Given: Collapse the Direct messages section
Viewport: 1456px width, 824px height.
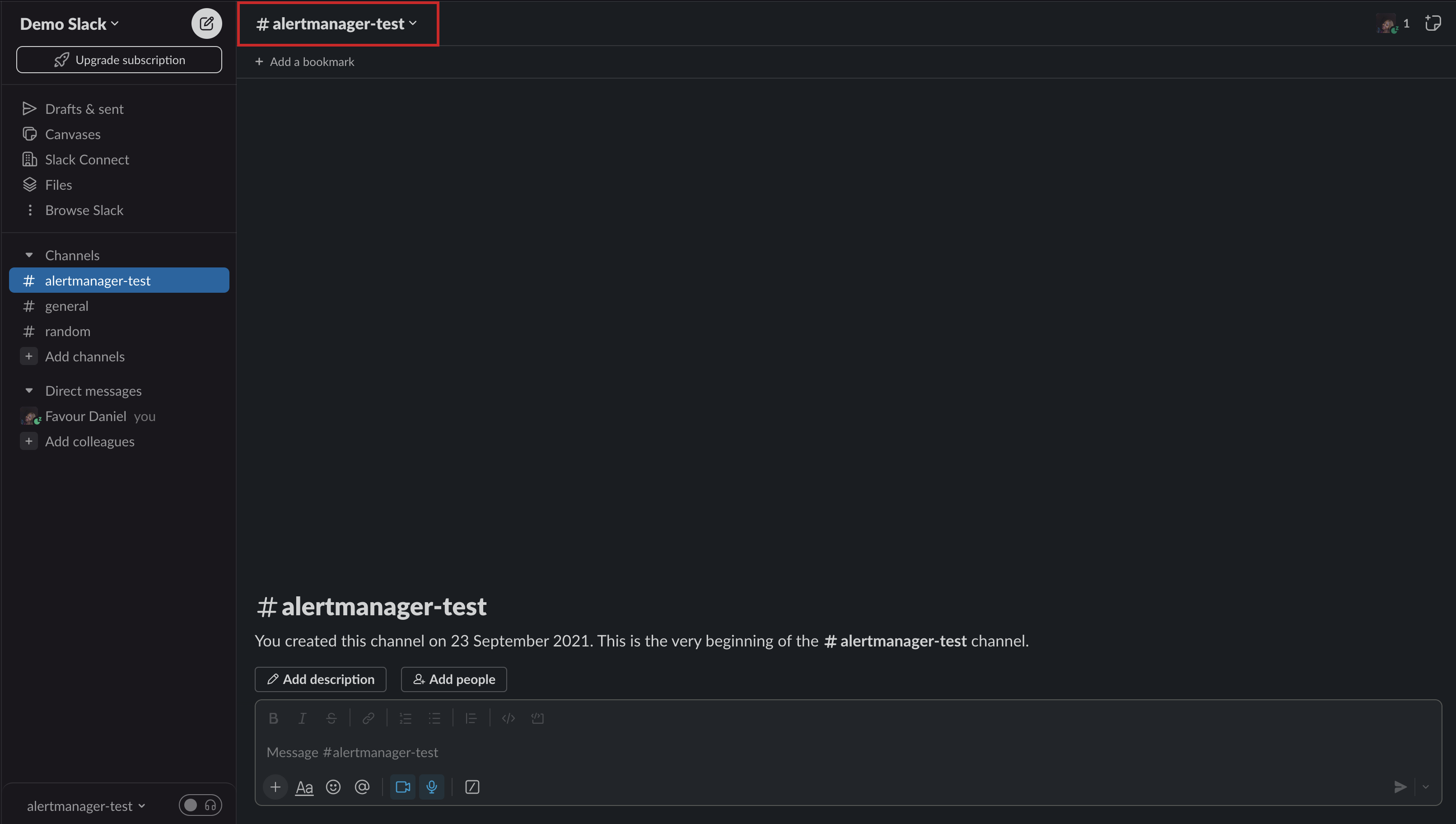Looking at the screenshot, I should click(x=29, y=391).
